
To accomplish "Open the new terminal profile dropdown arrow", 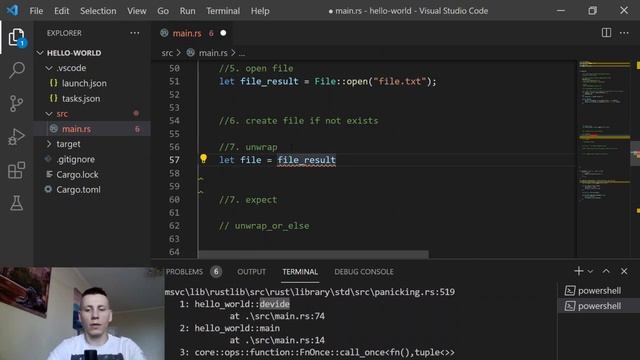I will [590, 271].
